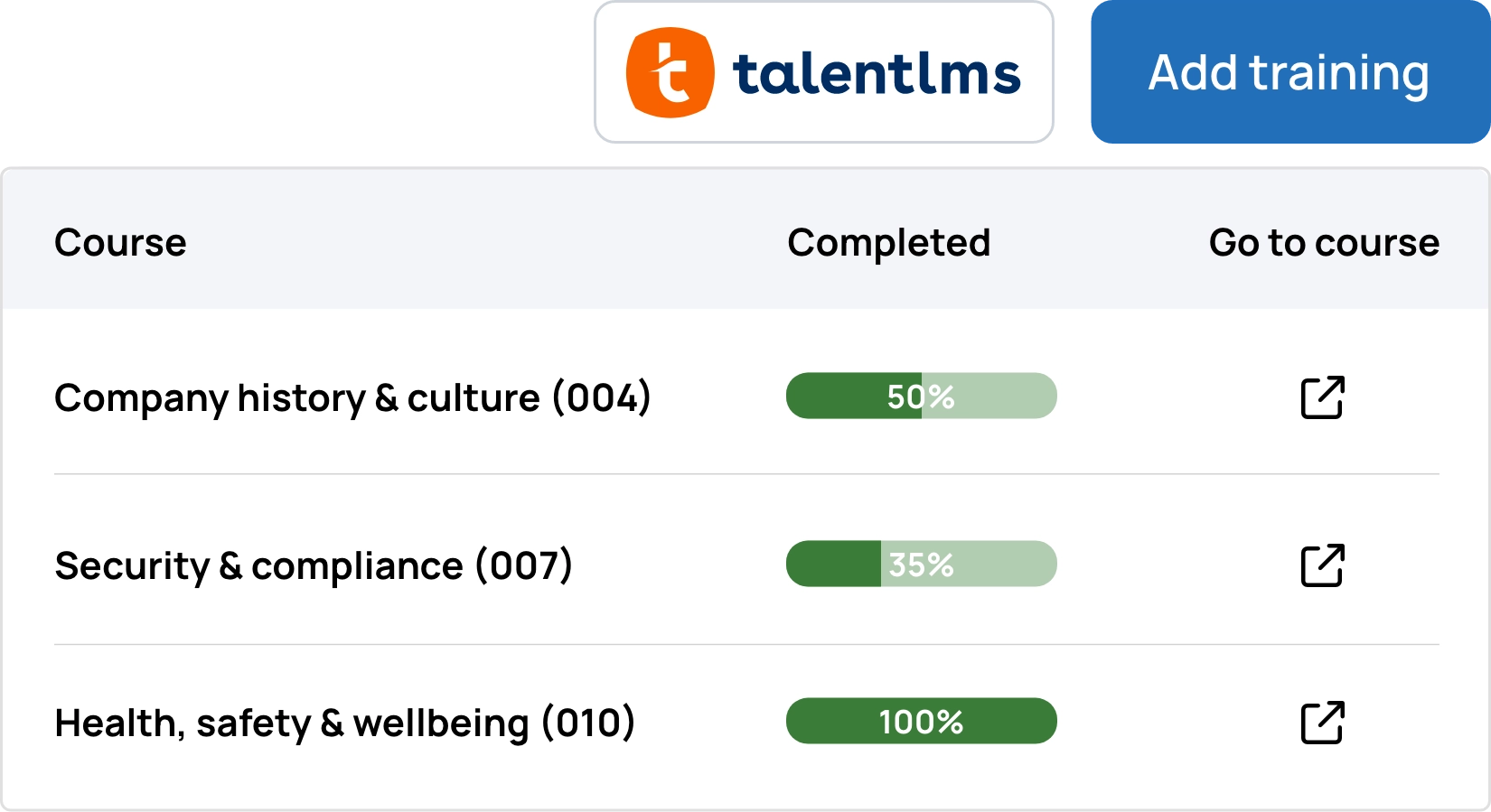Open course link for Company history & culture
Viewport: 1491px width, 812px height.
[x=1322, y=397]
